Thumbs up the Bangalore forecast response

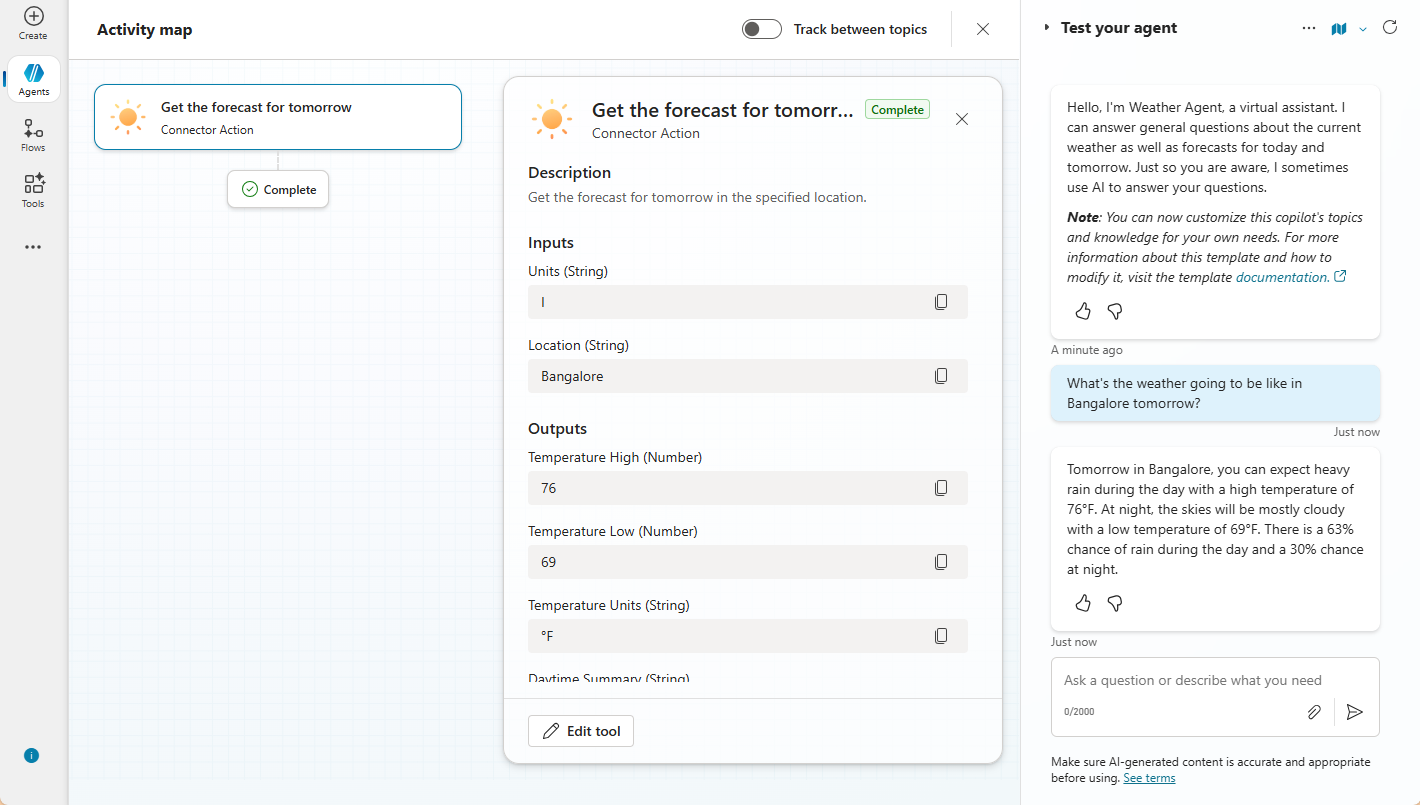(x=1083, y=603)
